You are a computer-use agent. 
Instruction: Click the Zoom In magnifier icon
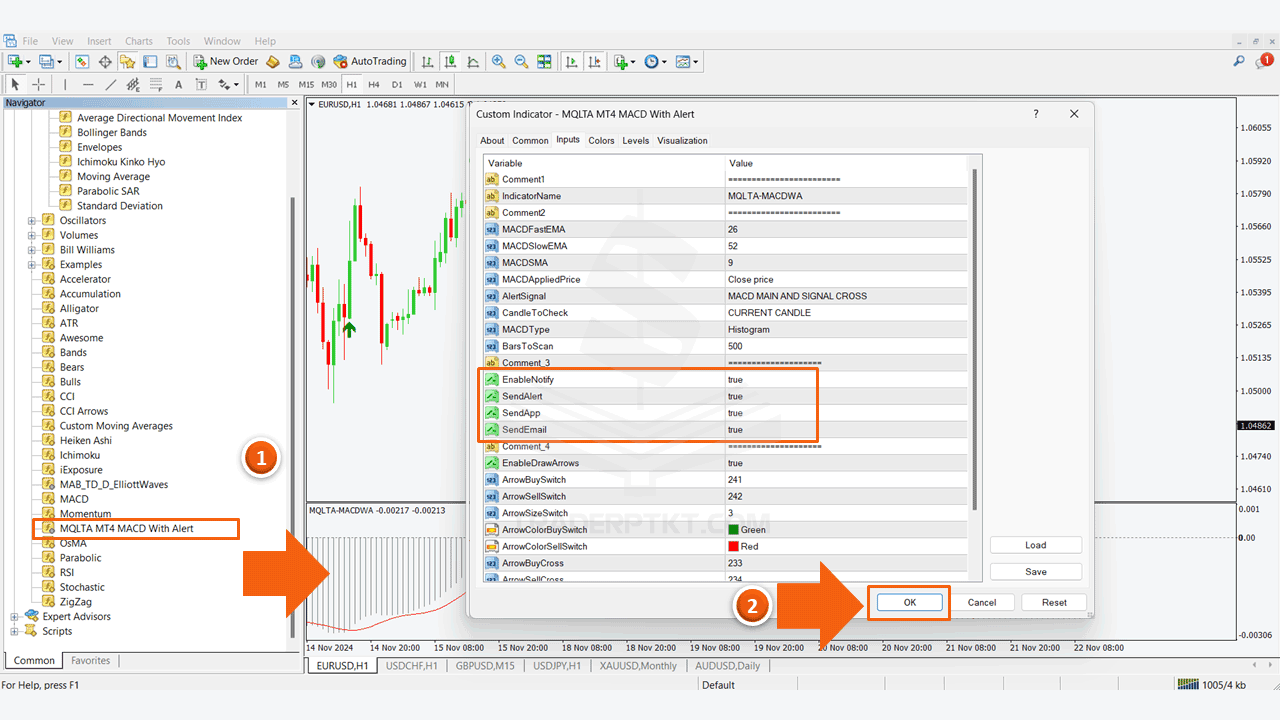[498, 61]
